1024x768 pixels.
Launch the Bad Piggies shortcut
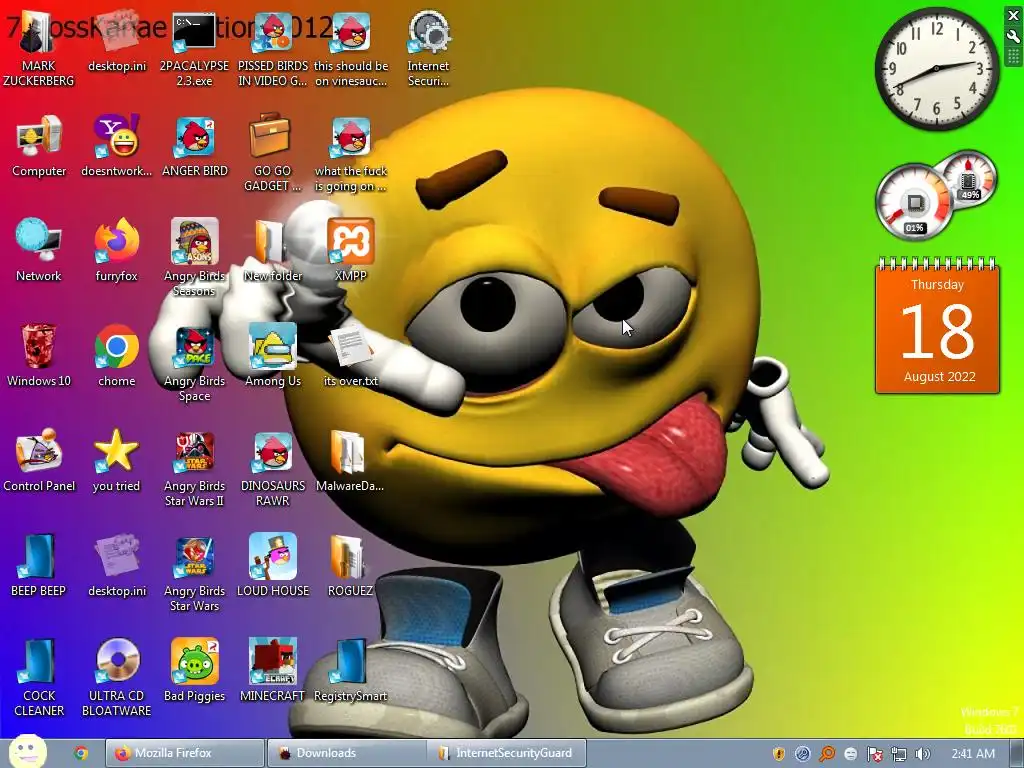(x=194, y=671)
